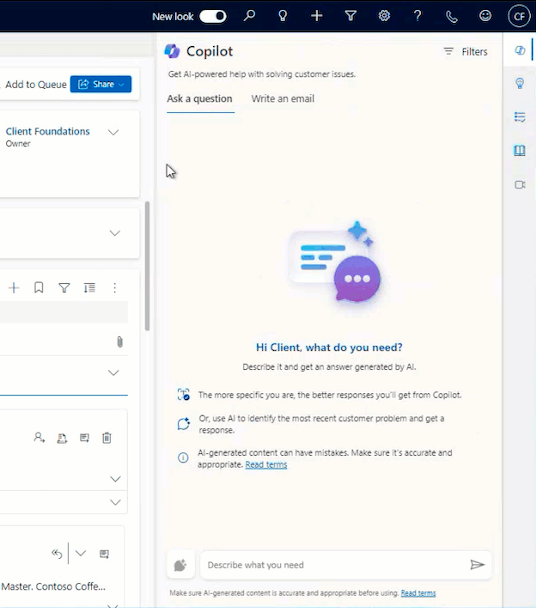Open the Teams video icon in sidebar

[520, 185]
